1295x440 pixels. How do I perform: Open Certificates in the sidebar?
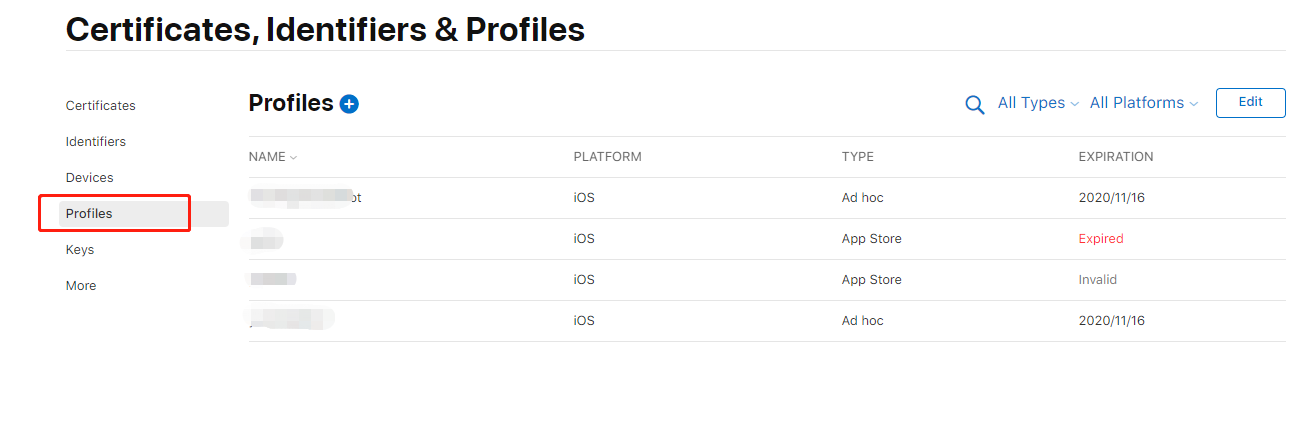coord(101,106)
